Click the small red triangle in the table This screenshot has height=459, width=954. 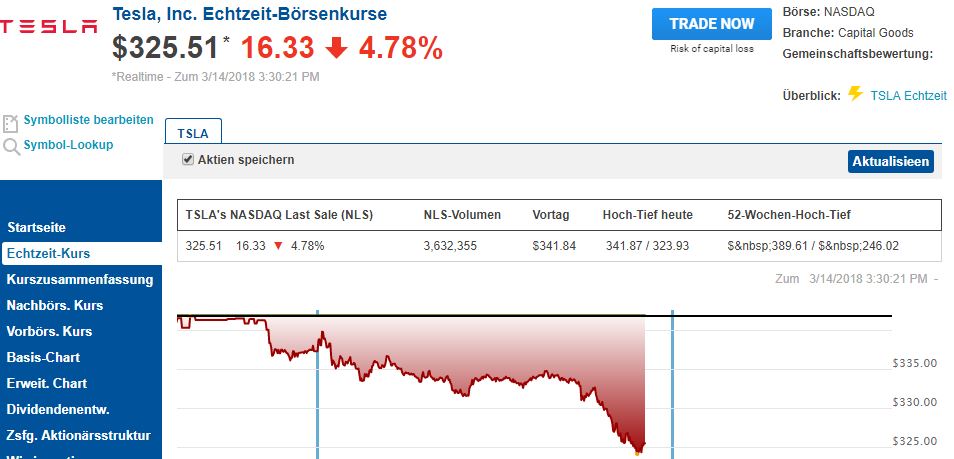[x=278, y=246]
